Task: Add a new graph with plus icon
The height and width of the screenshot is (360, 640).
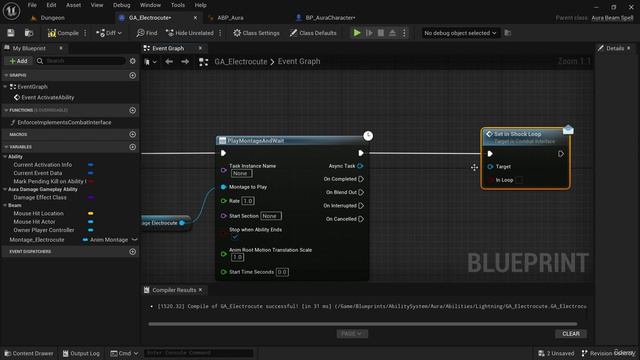Action: click(132, 75)
